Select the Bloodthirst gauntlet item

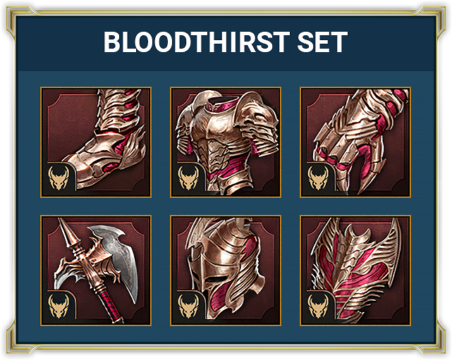coord(355,142)
